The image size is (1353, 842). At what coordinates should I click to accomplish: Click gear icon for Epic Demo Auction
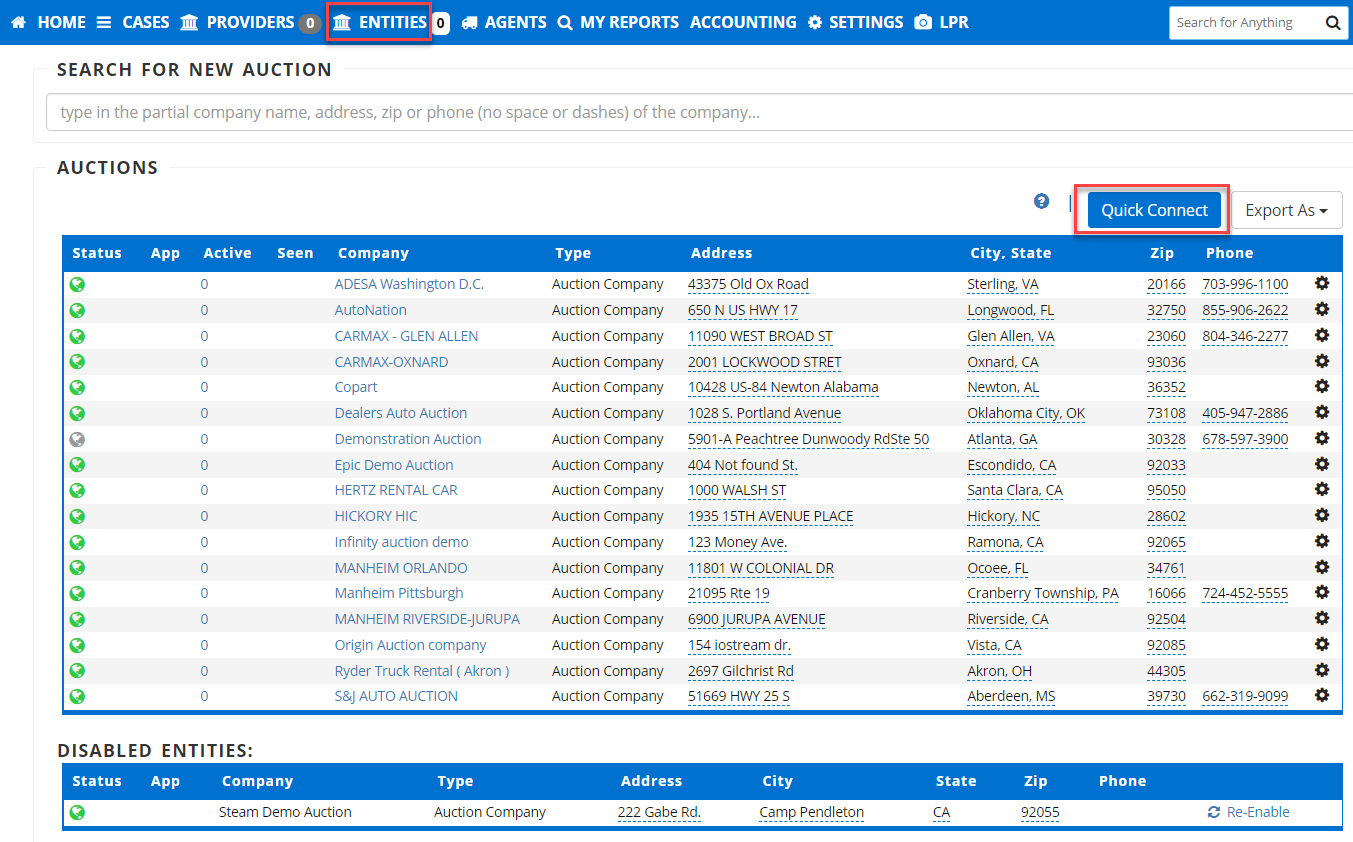(1321, 464)
